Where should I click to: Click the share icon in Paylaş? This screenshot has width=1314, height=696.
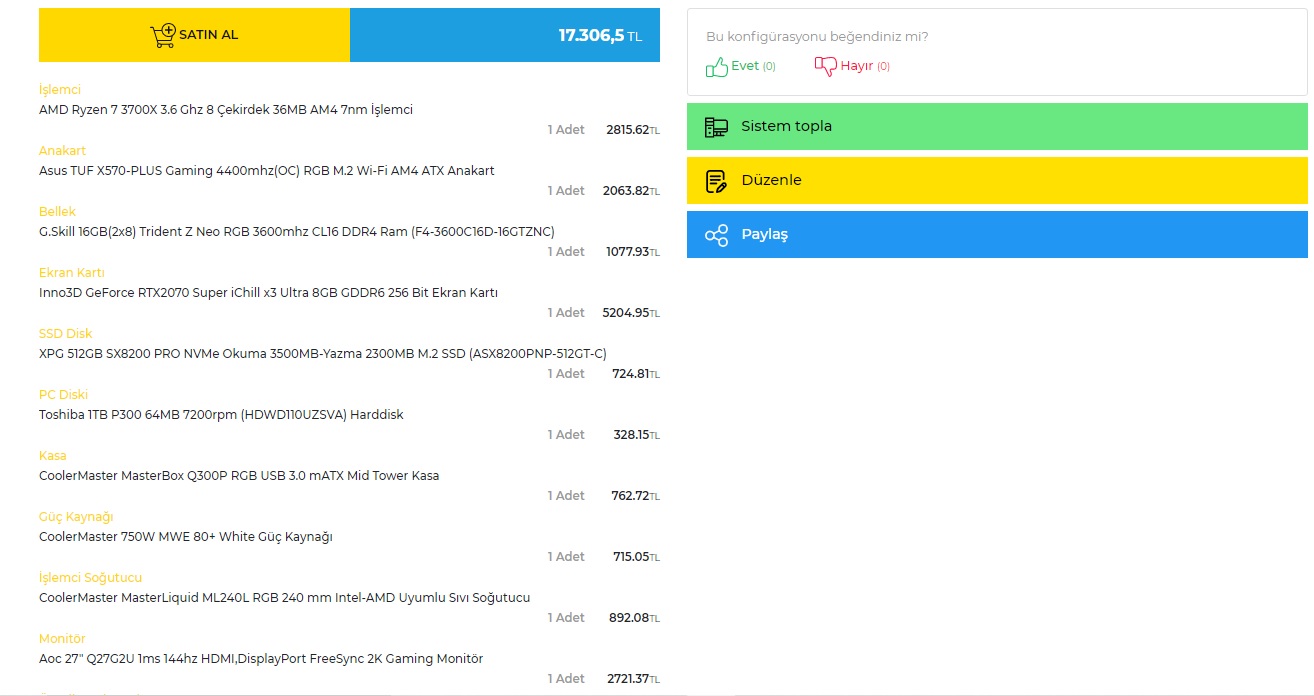point(716,235)
